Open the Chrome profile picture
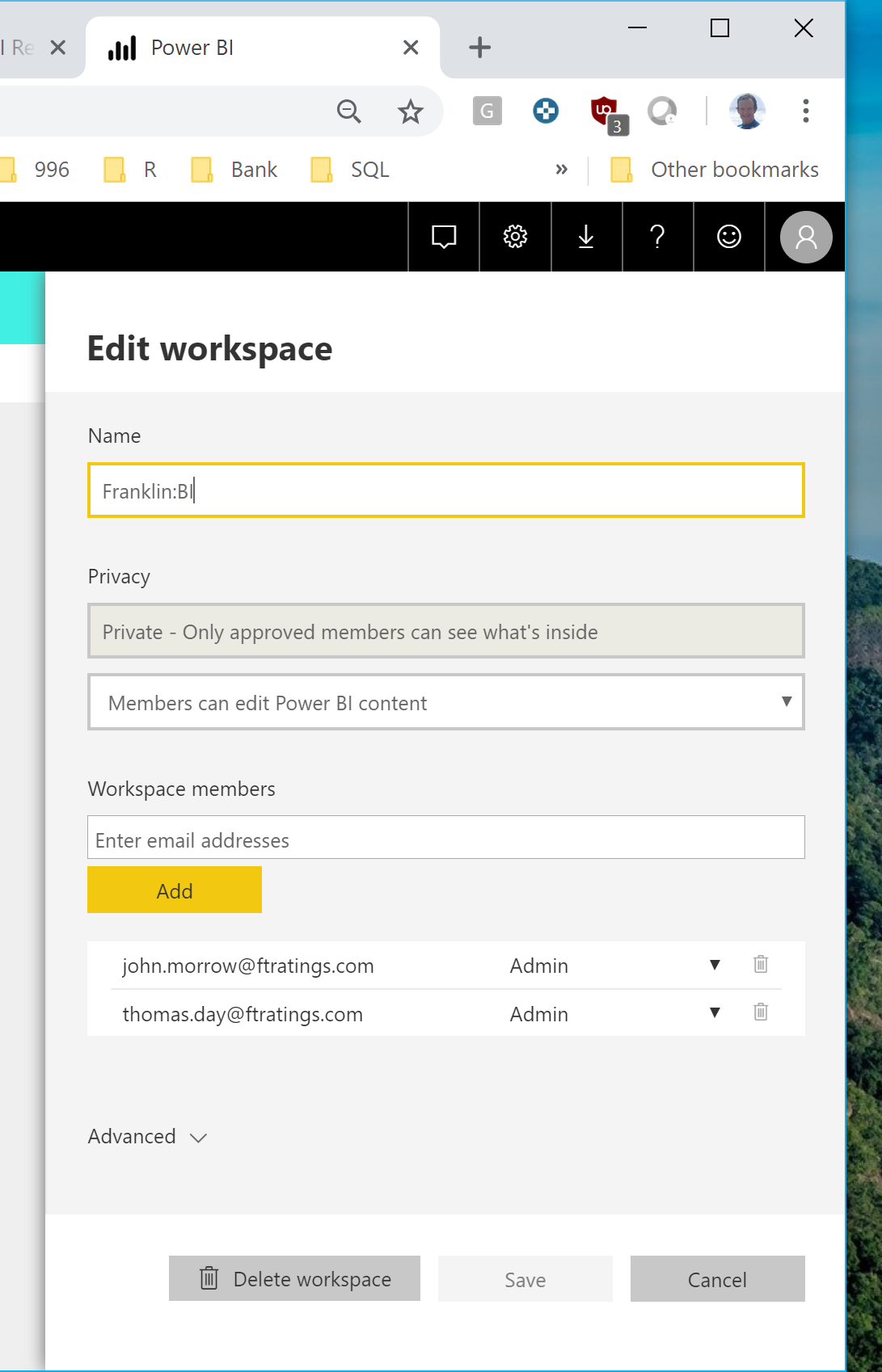Viewport: 882px width, 1372px height. tap(747, 111)
